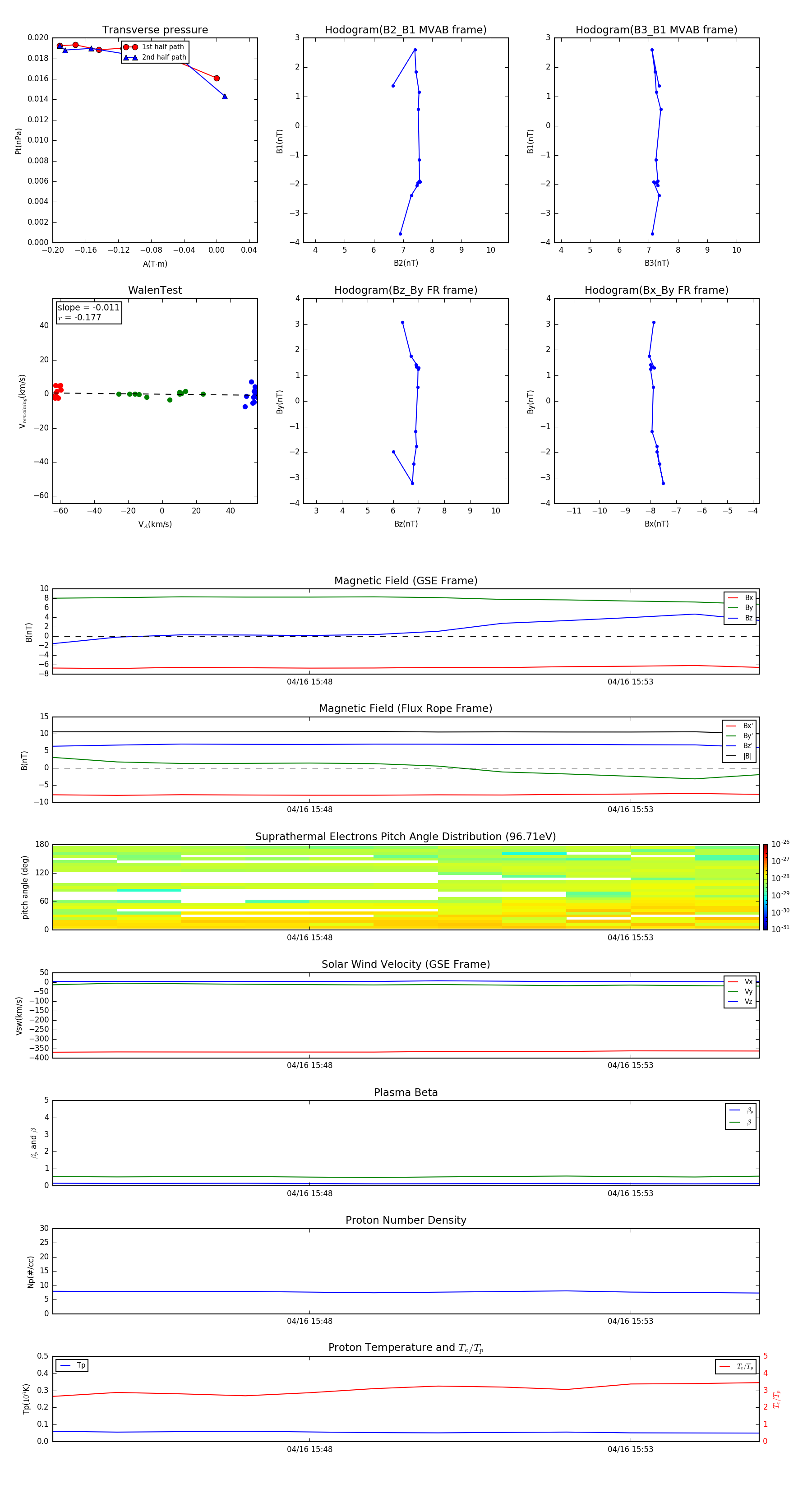Select the "Hodogram(Bz_By FR frame)" title

point(406,290)
